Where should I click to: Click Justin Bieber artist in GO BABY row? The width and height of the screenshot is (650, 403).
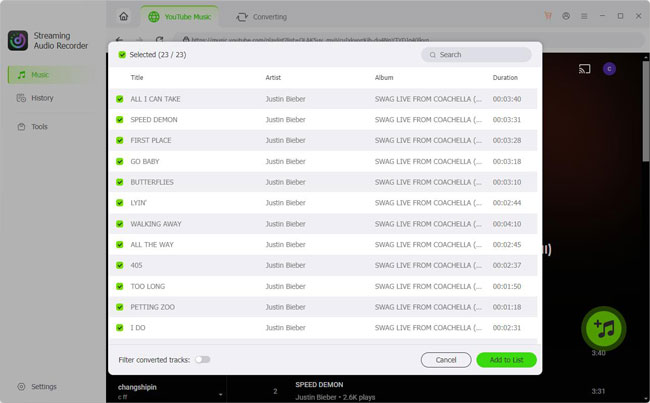pyautogui.click(x=286, y=162)
